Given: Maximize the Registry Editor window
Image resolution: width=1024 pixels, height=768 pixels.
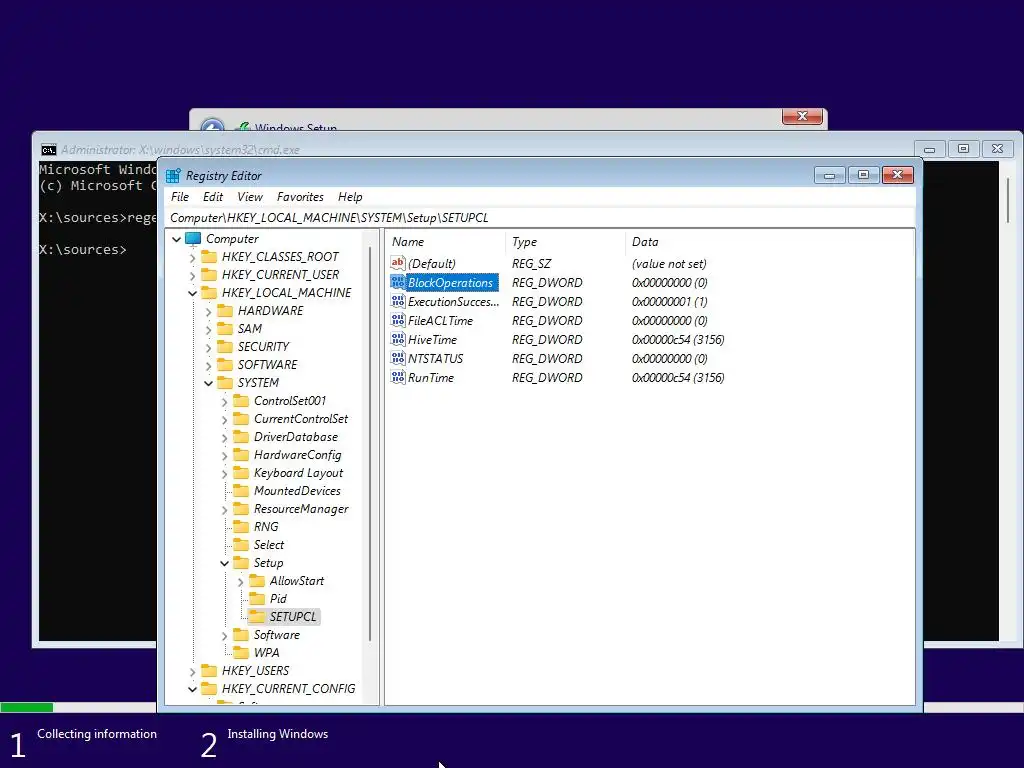Looking at the screenshot, I should click(863, 175).
